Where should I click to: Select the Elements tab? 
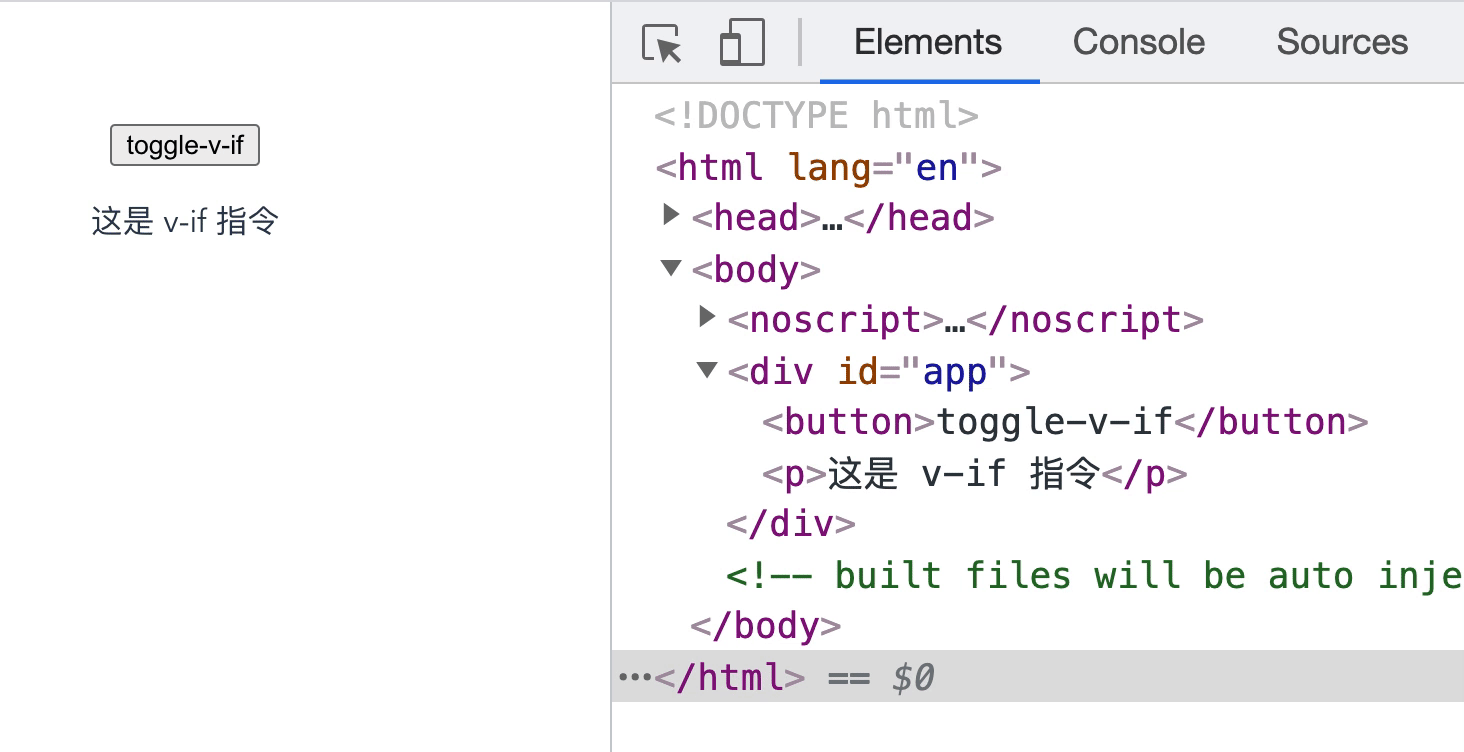pyautogui.click(x=928, y=42)
